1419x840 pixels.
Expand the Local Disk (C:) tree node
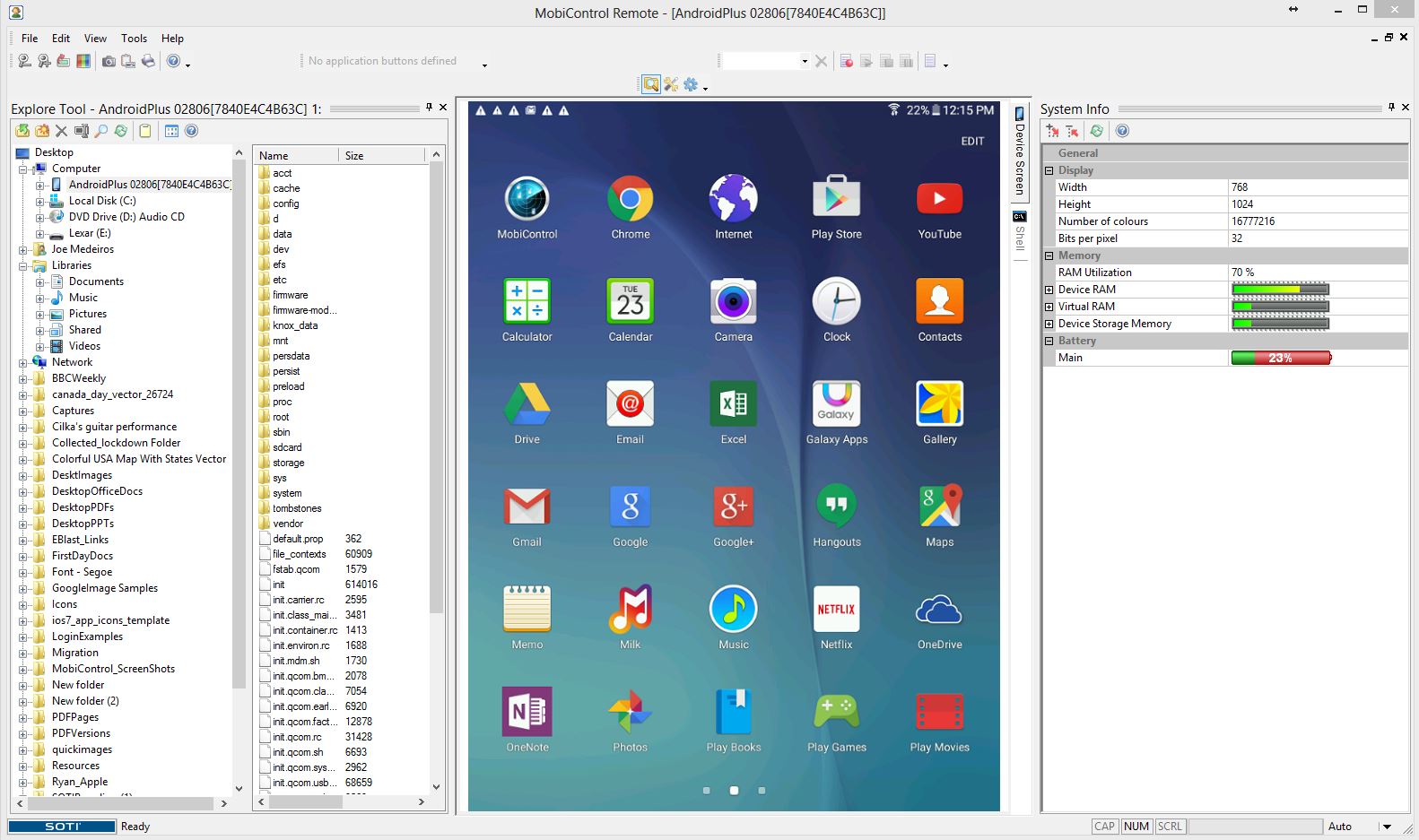pyautogui.click(x=39, y=202)
